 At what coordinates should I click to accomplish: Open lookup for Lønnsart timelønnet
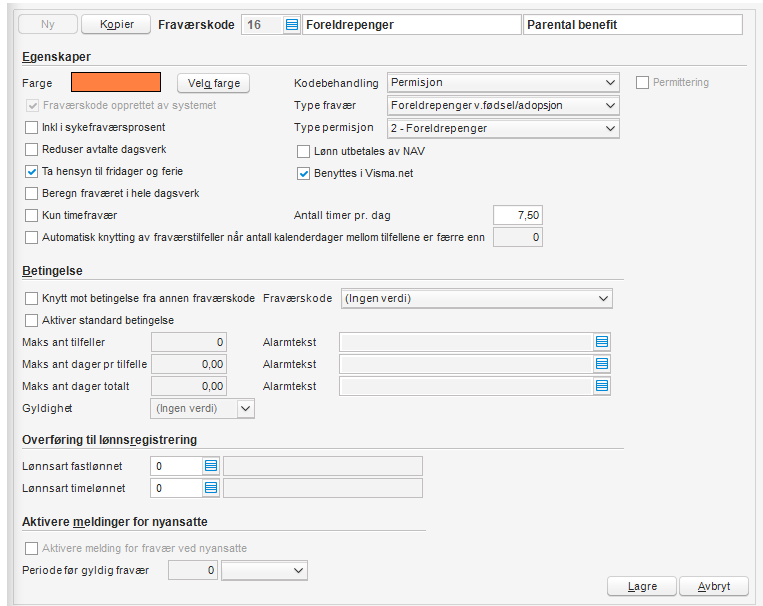[x=211, y=488]
